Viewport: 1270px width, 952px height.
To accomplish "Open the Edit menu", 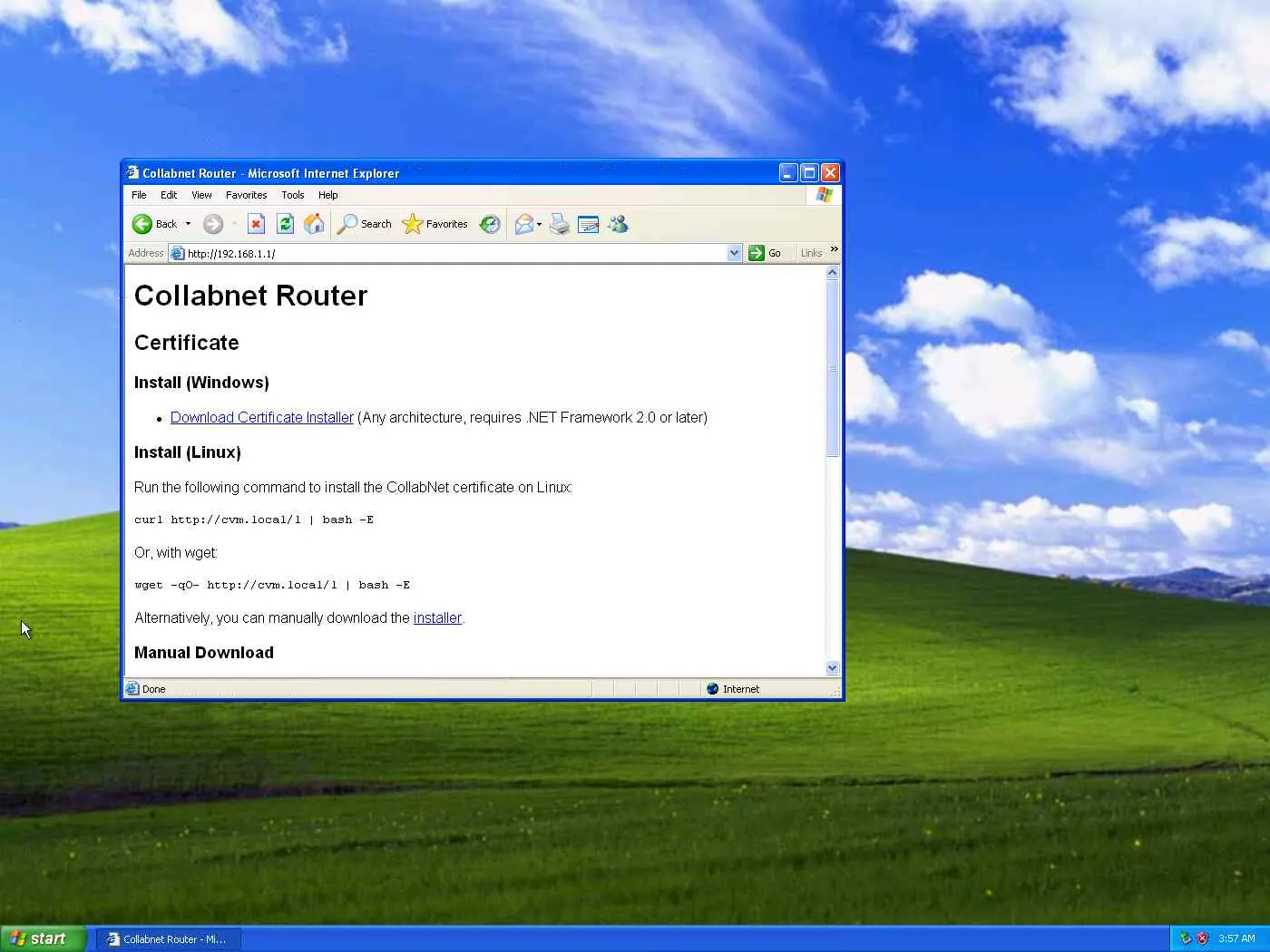I will coord(169,195).
